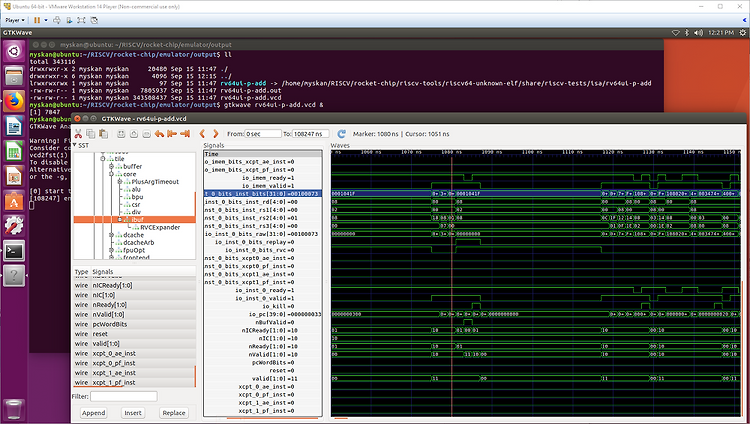Viewport: 750px width, 424px height.
Task: Click the Zoom In icon in GTKWave
Action: [134, 134]
